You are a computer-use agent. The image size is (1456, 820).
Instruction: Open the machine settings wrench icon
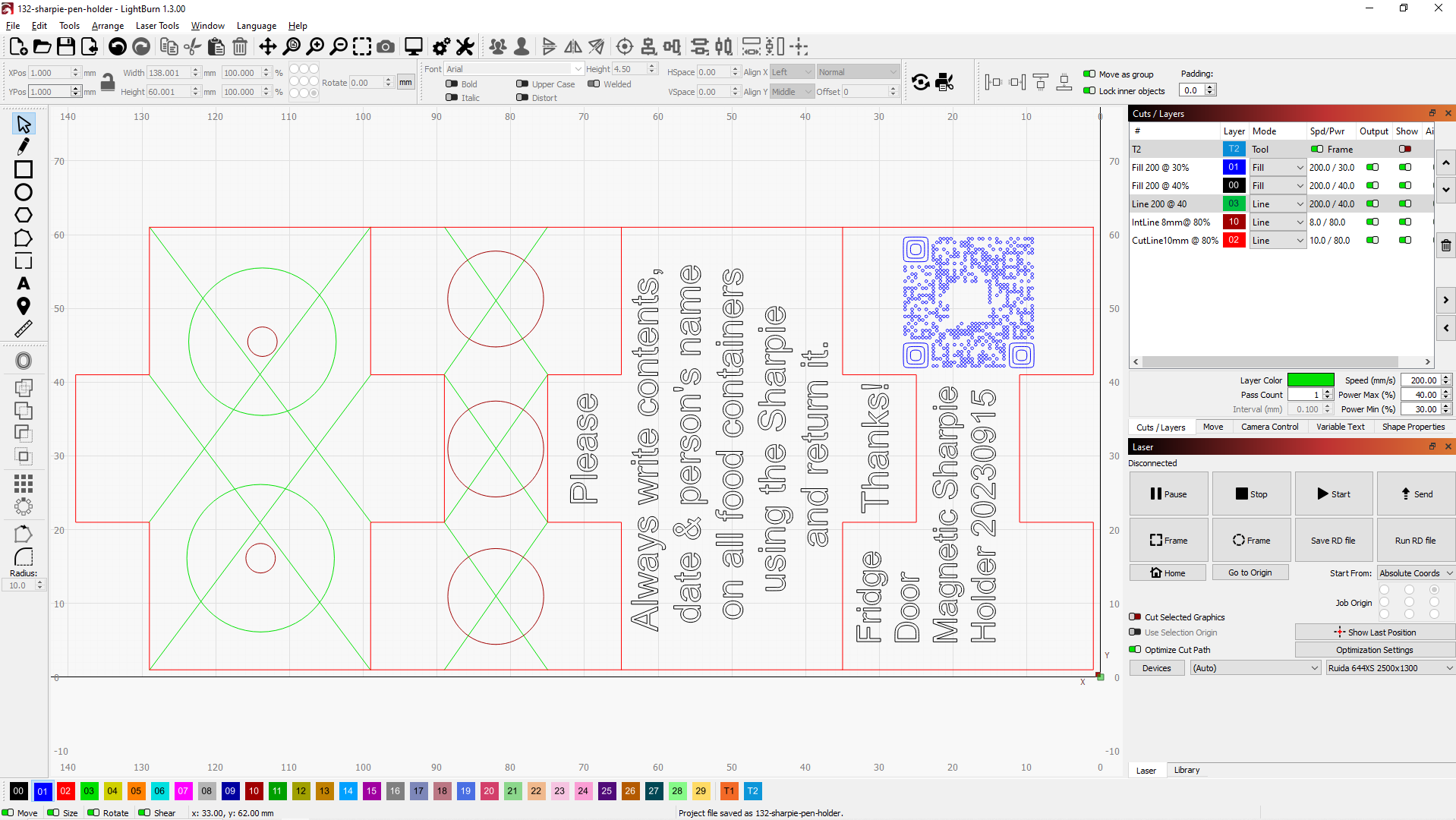tap(465, 46)
